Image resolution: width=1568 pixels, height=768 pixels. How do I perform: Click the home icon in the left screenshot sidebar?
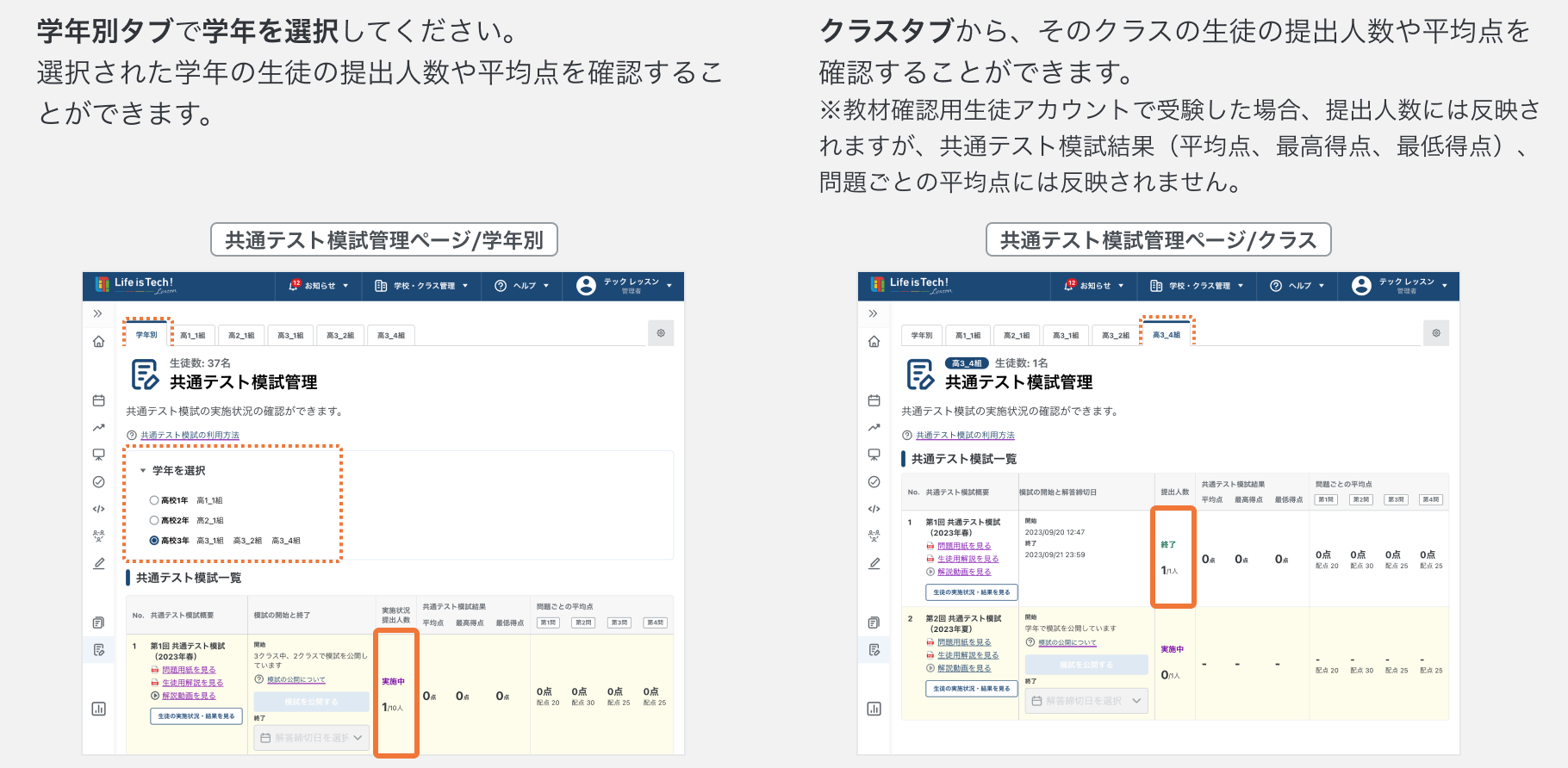98,342
